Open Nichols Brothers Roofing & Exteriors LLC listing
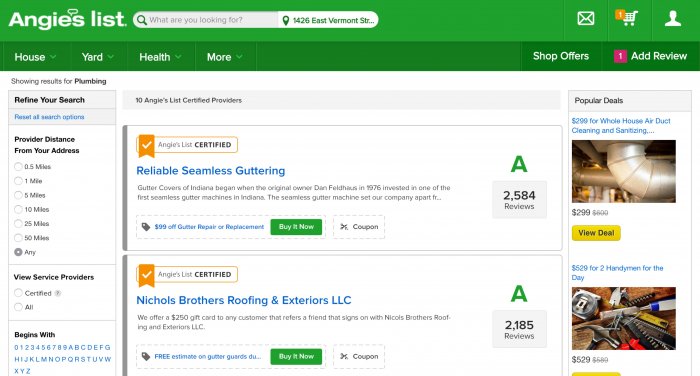Image resolution: width=700 pixels, height=376 pixels. pos(244,300)
